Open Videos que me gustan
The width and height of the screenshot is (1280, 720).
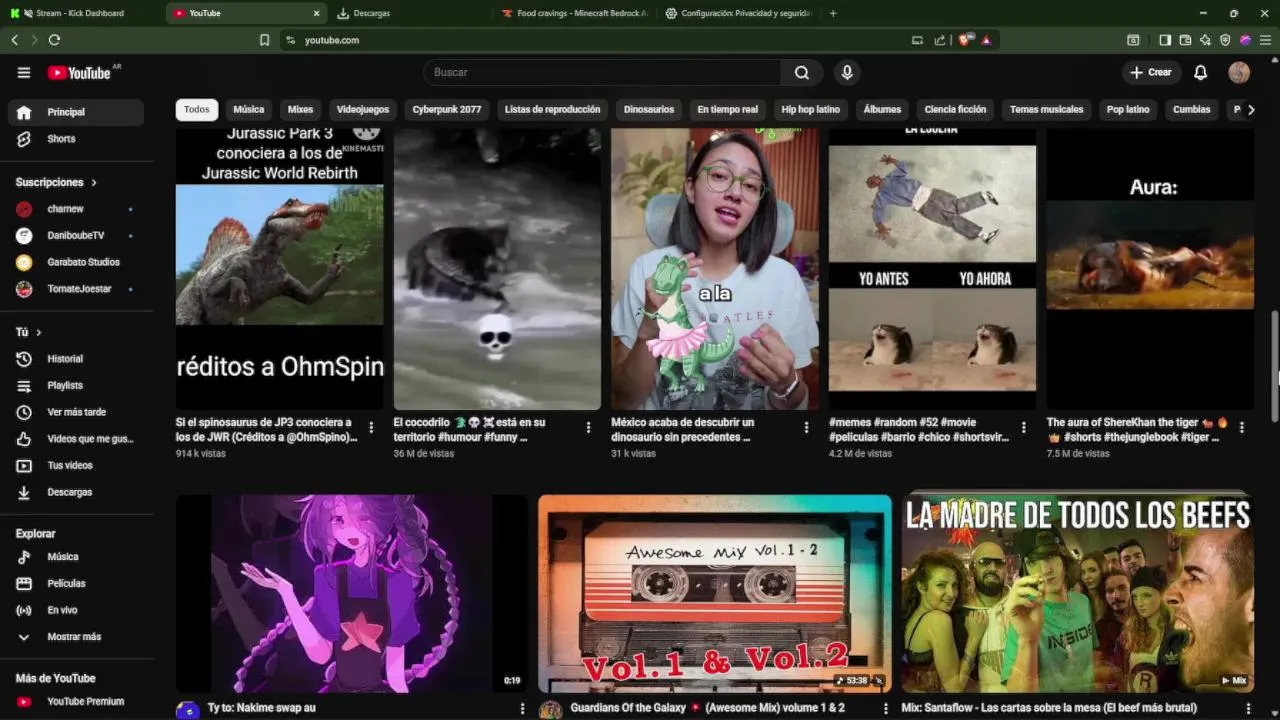(76, 439)
